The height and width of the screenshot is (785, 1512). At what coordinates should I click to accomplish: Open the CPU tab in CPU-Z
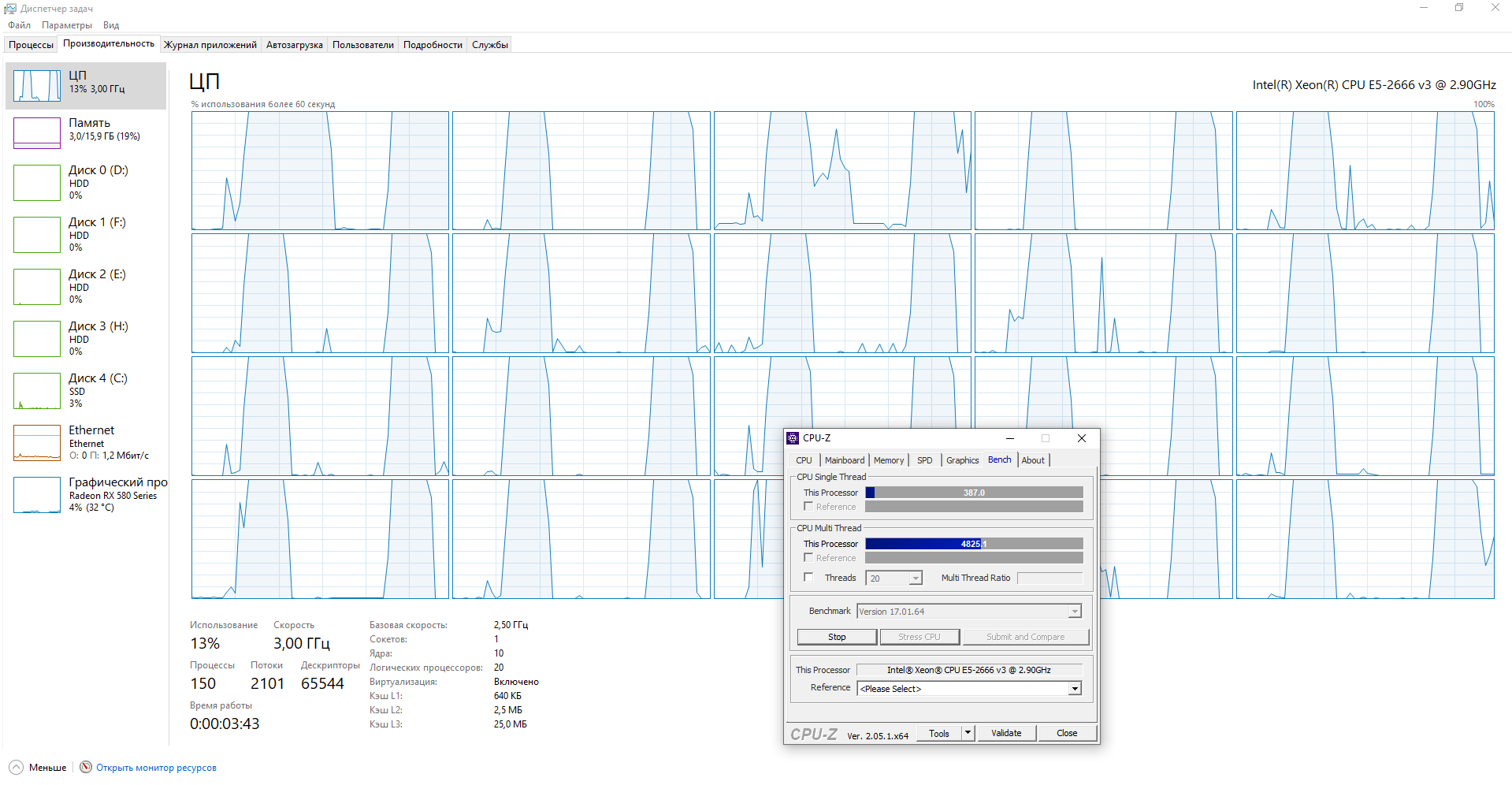coord(804,460)
